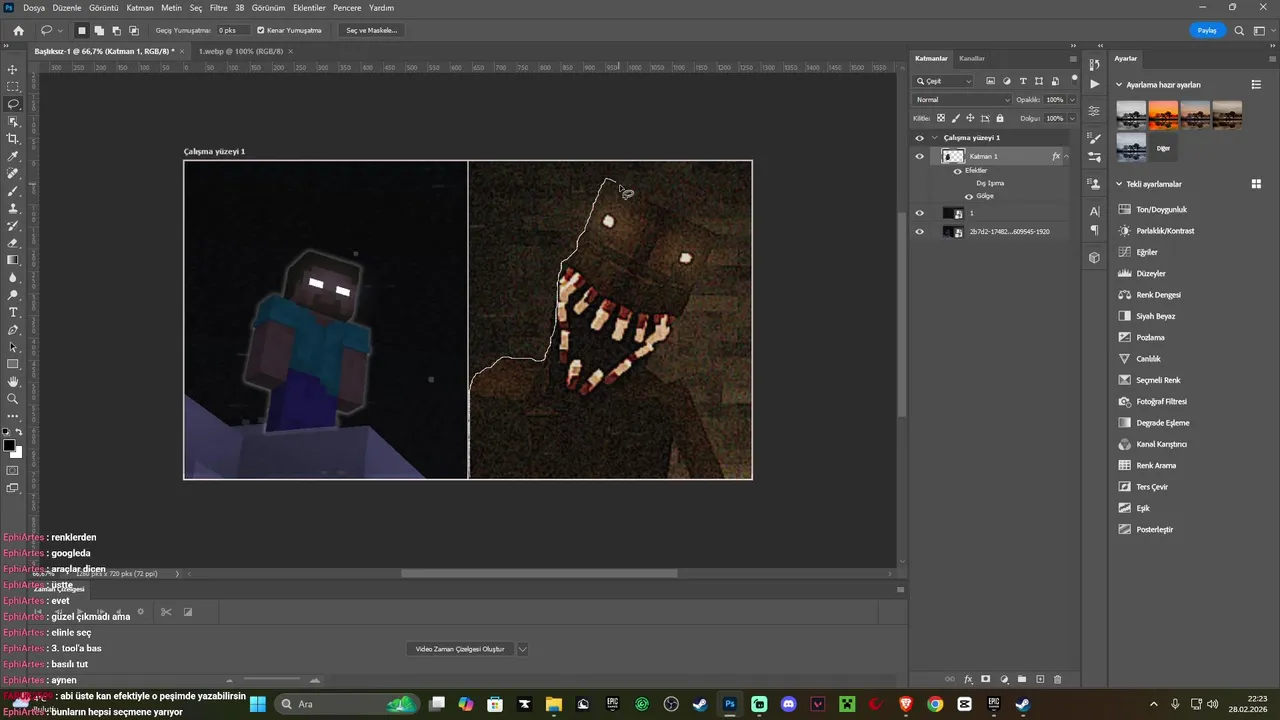This screenshot has height=720, width=1280.
Task: Click the foreground color swatch
Action: coord(9,445)
